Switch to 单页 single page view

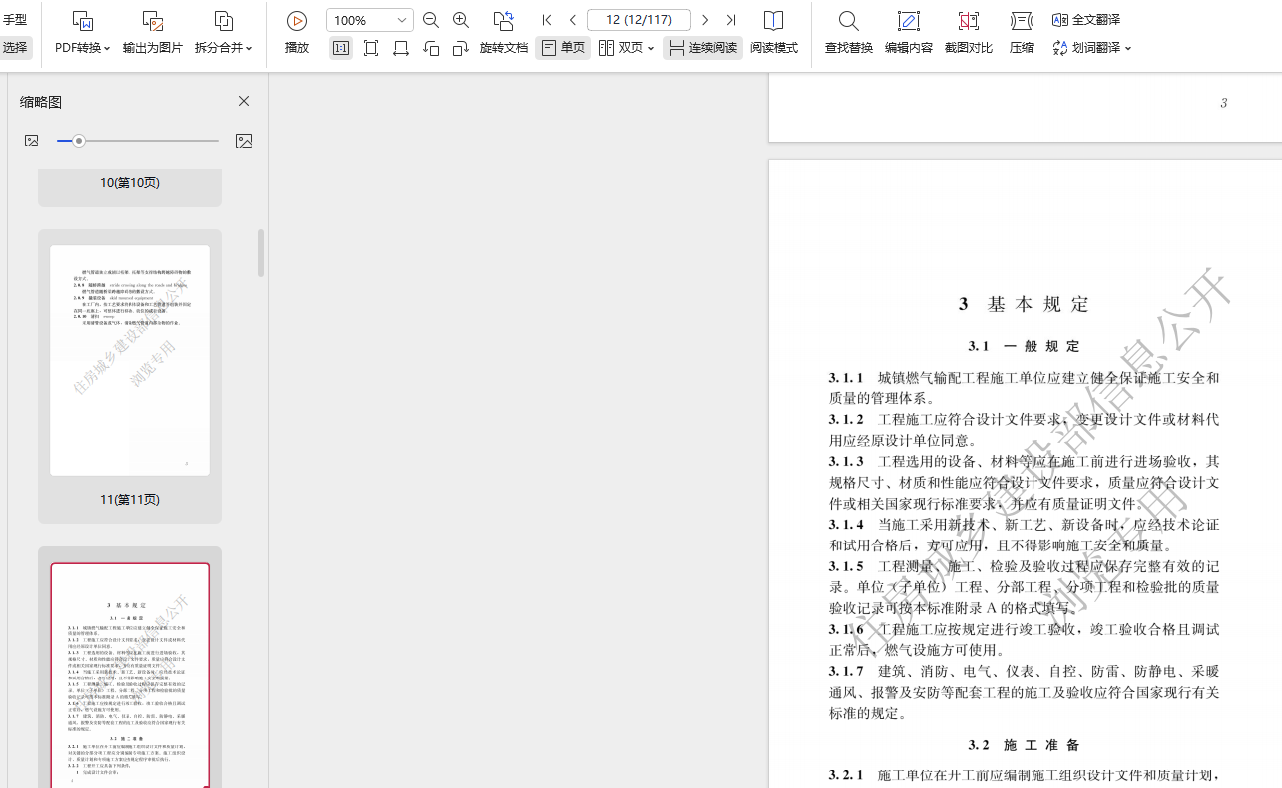click(x=563, y=48)
